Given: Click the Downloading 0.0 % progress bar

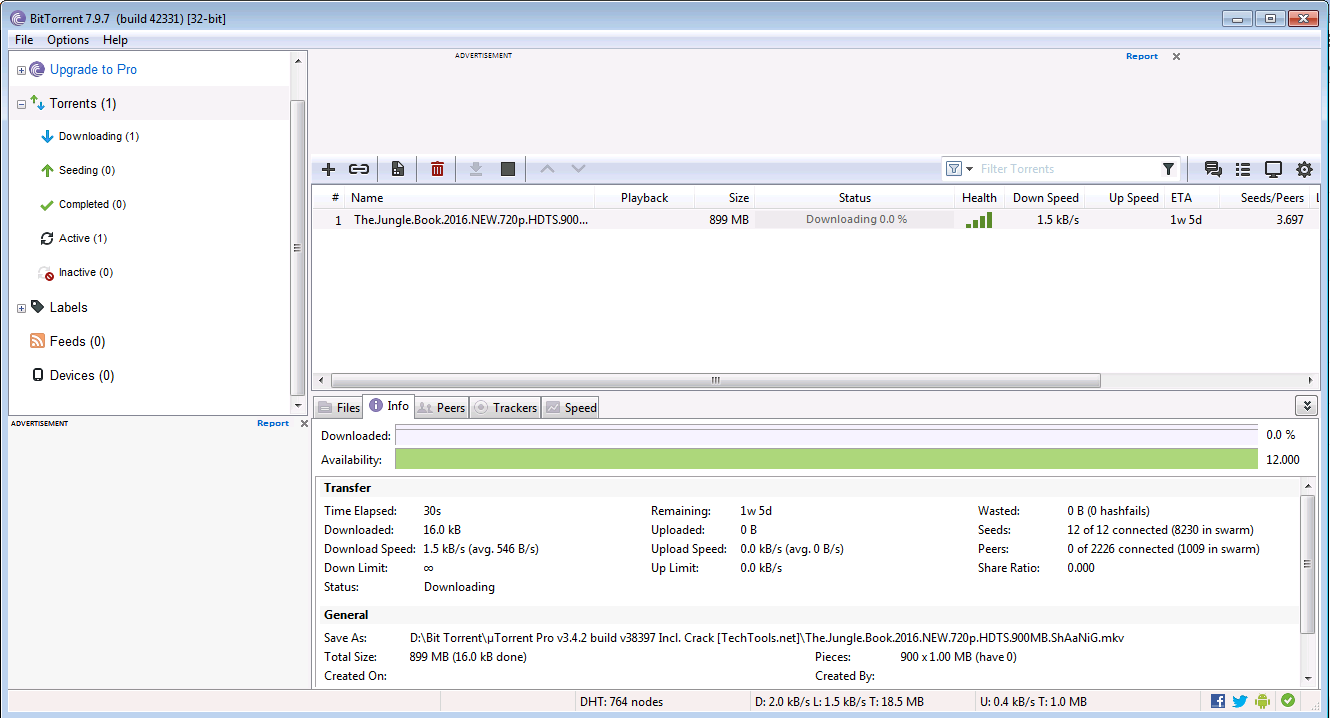Looking at the screenshot, I should pos(855,220).
